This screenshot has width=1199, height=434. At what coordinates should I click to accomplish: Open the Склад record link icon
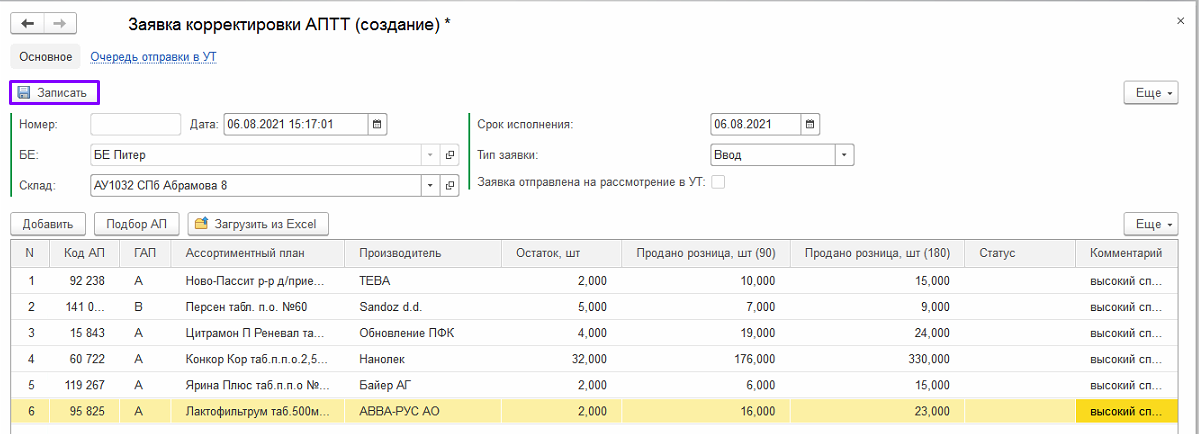[x=449, y=185]
